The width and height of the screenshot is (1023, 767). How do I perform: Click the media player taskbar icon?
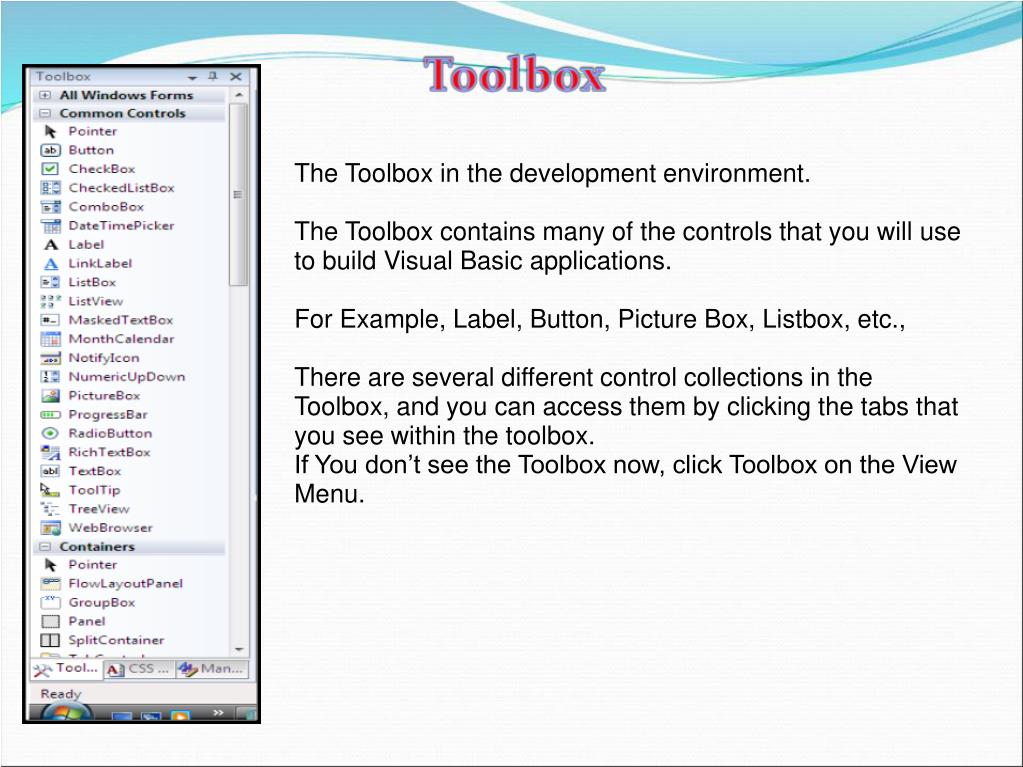coord(180,716)
